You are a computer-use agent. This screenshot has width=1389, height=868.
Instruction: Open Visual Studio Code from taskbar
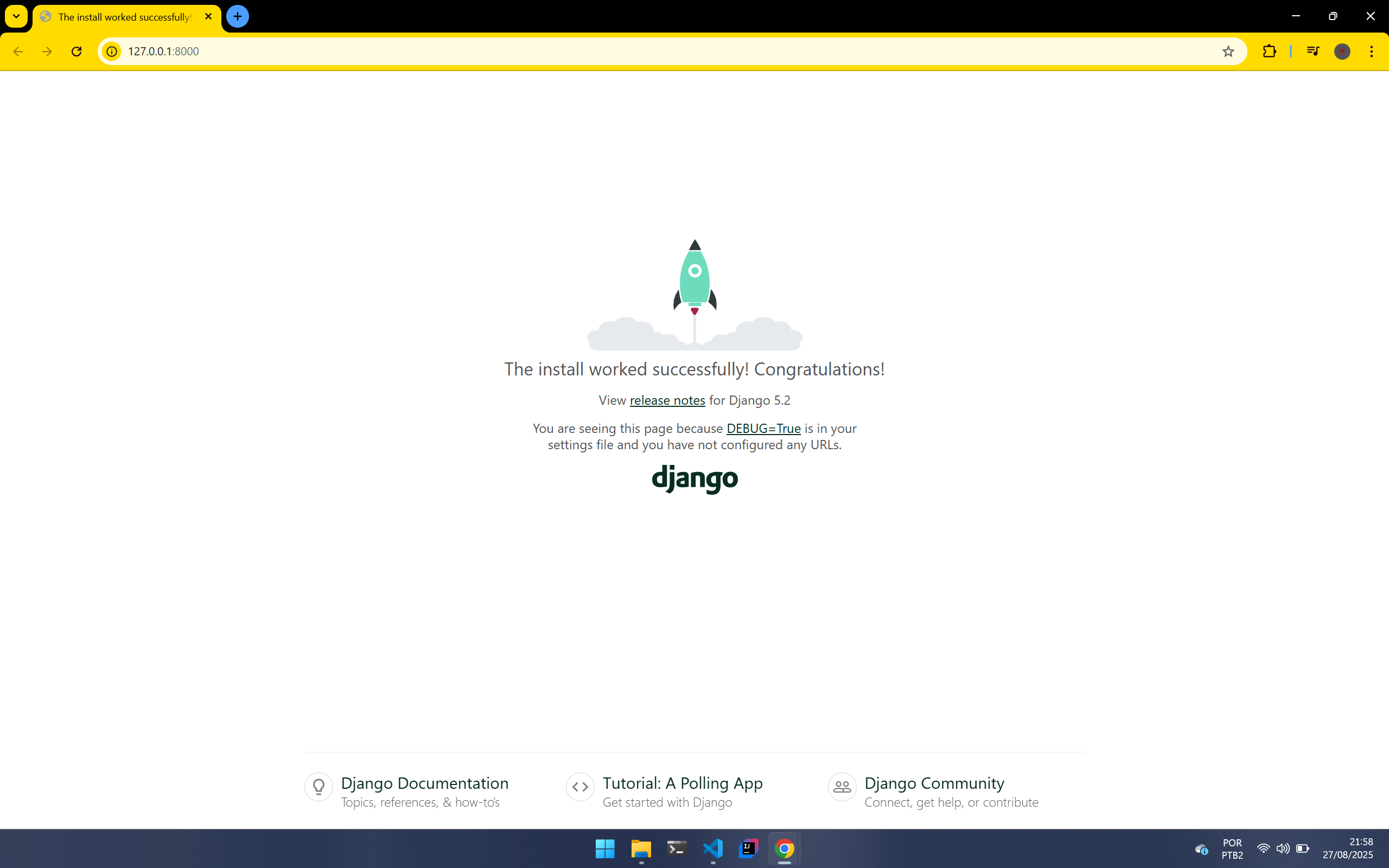pyautogui.click(x=713, y=848)
